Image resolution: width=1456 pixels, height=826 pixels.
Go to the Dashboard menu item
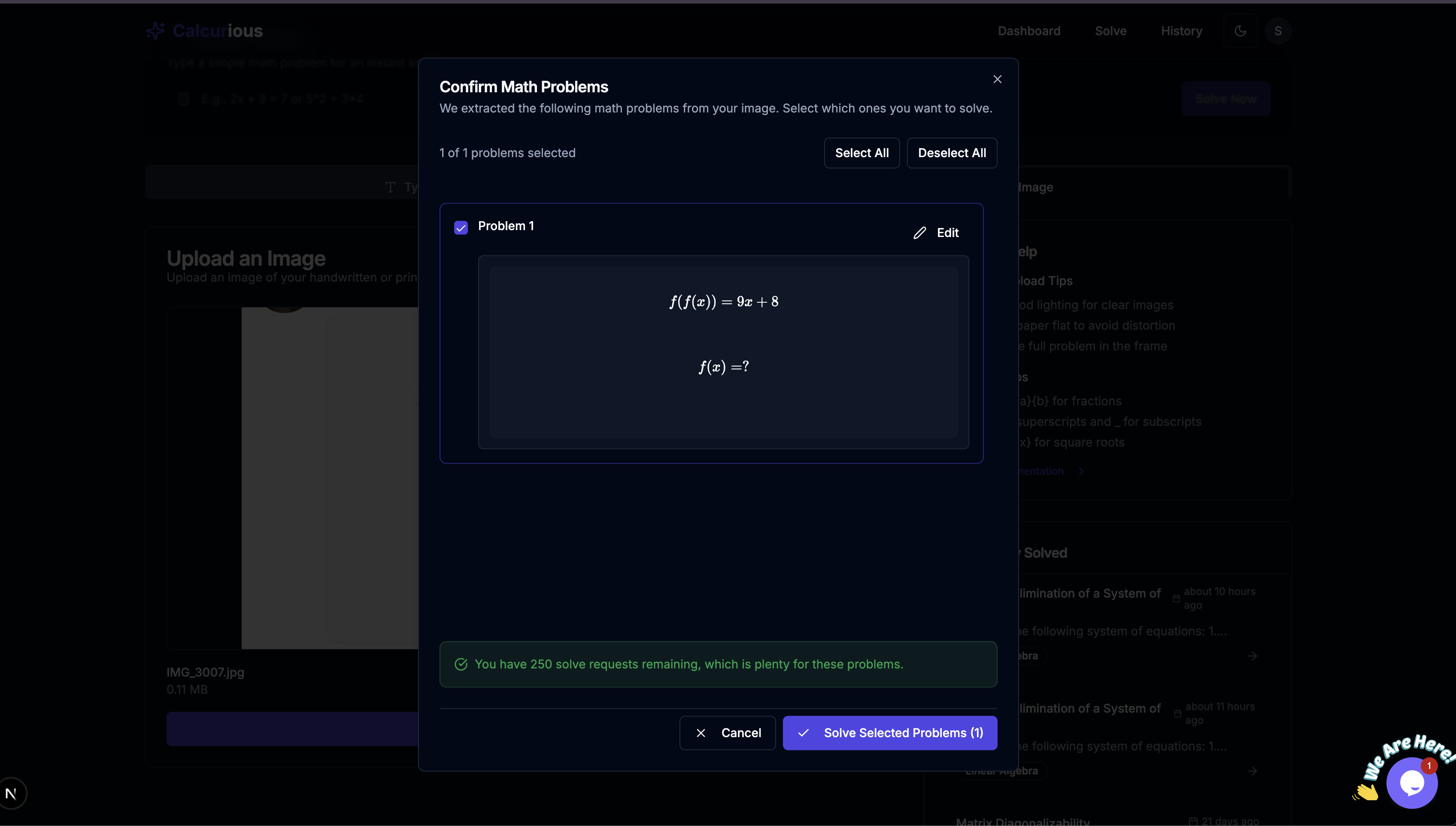1028,31
